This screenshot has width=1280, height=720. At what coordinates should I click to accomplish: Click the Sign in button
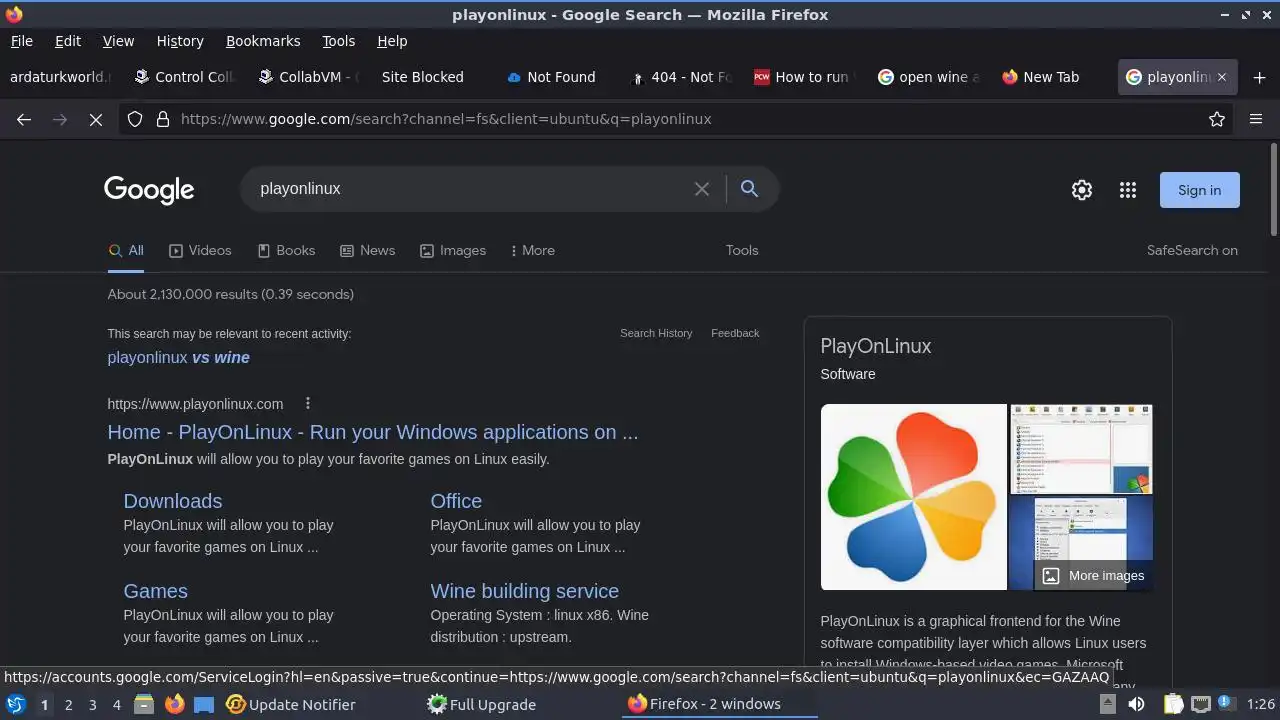pyautogui.click(x=1199, y=190)
